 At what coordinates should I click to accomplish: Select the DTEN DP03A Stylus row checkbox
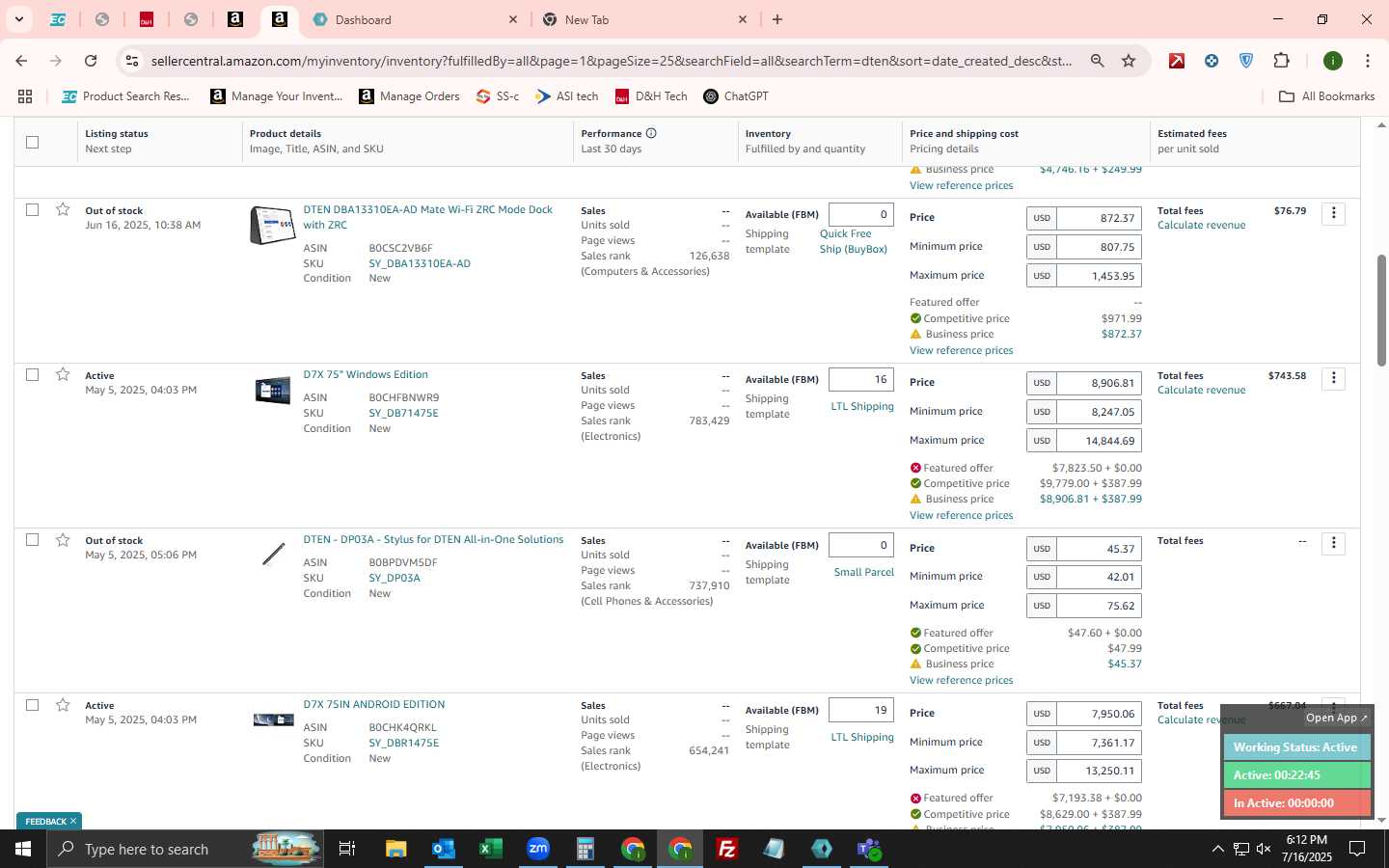(32, 539)
